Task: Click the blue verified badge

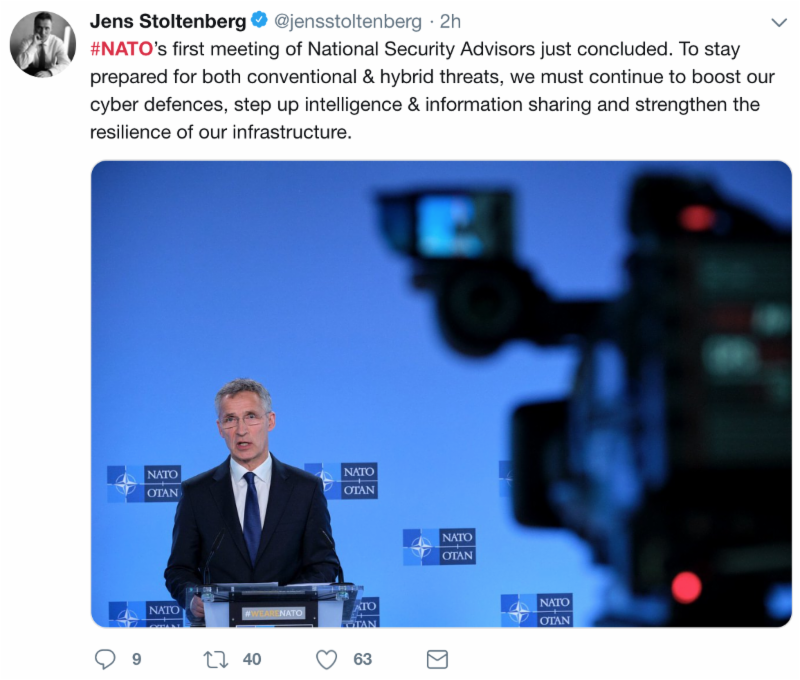Action: click(x=260, y=20)
